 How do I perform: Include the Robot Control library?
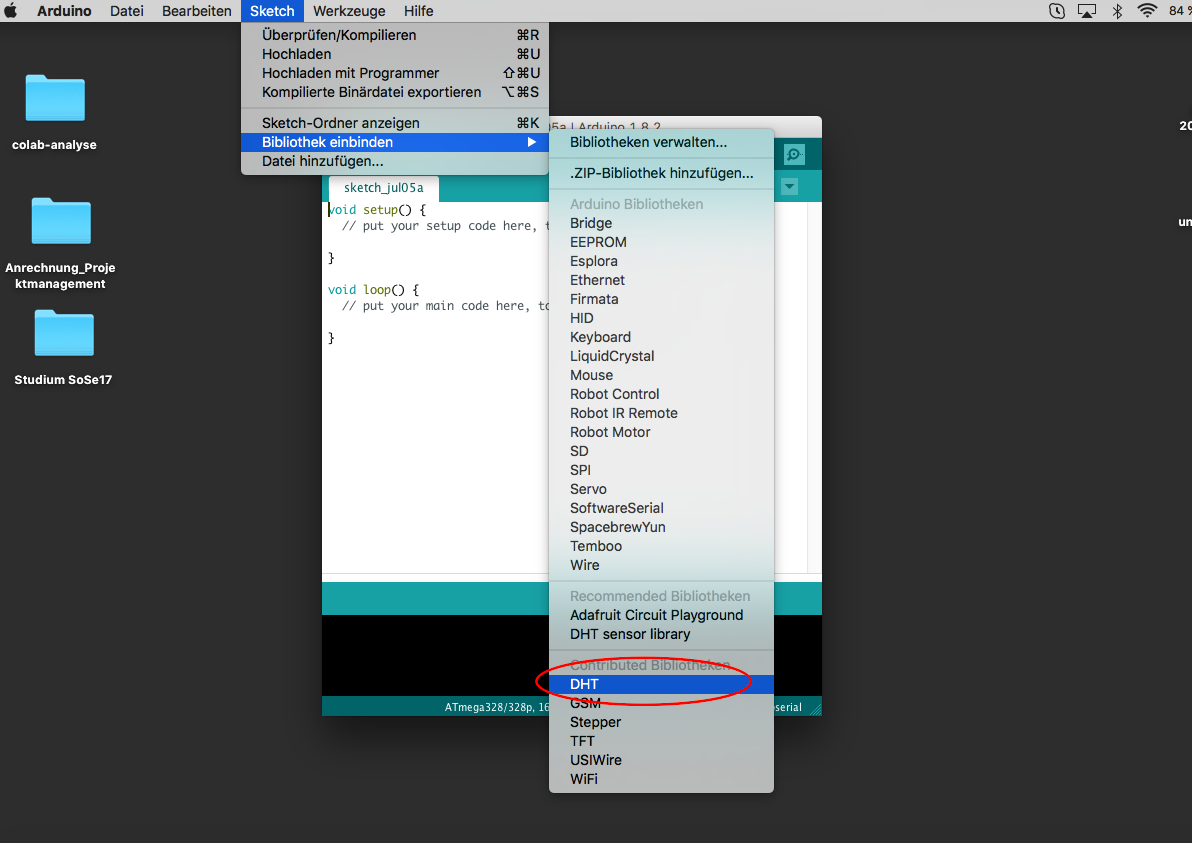click(661, 395)
